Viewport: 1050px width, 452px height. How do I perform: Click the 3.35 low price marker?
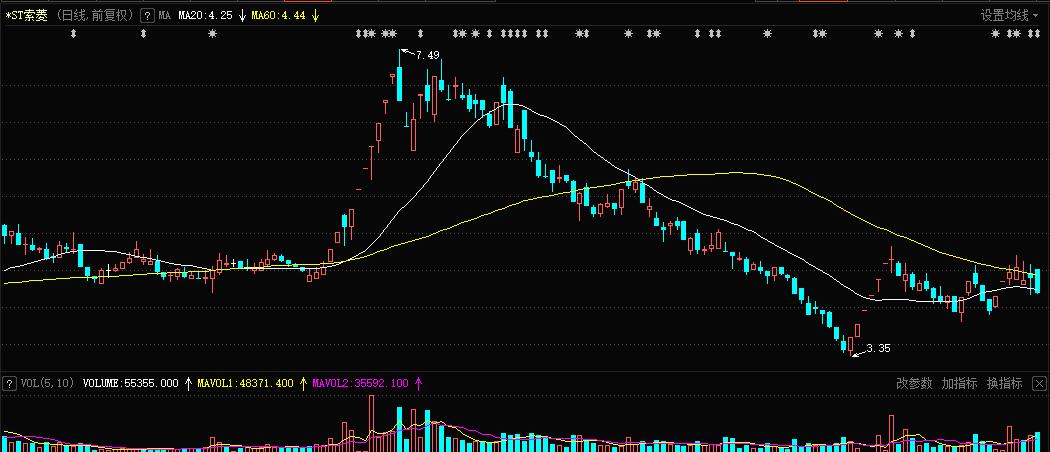coord(877,349)
